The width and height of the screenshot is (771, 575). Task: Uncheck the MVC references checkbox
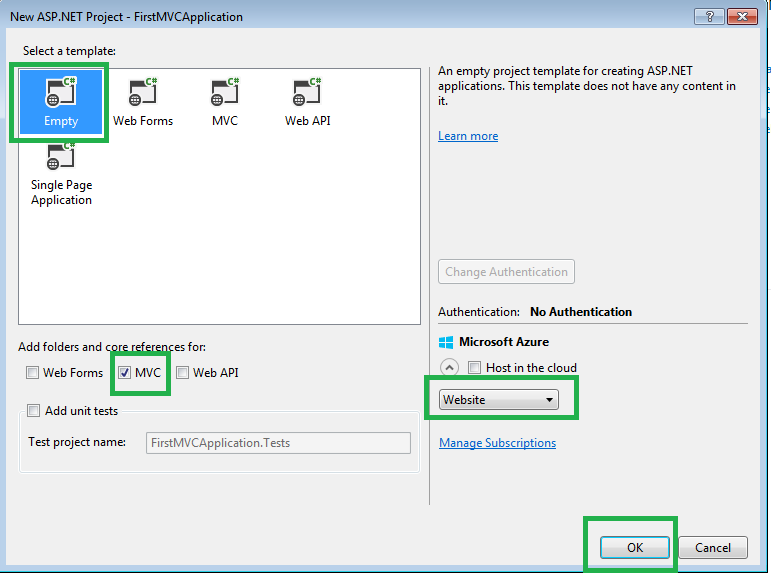(x=124, y=373)
